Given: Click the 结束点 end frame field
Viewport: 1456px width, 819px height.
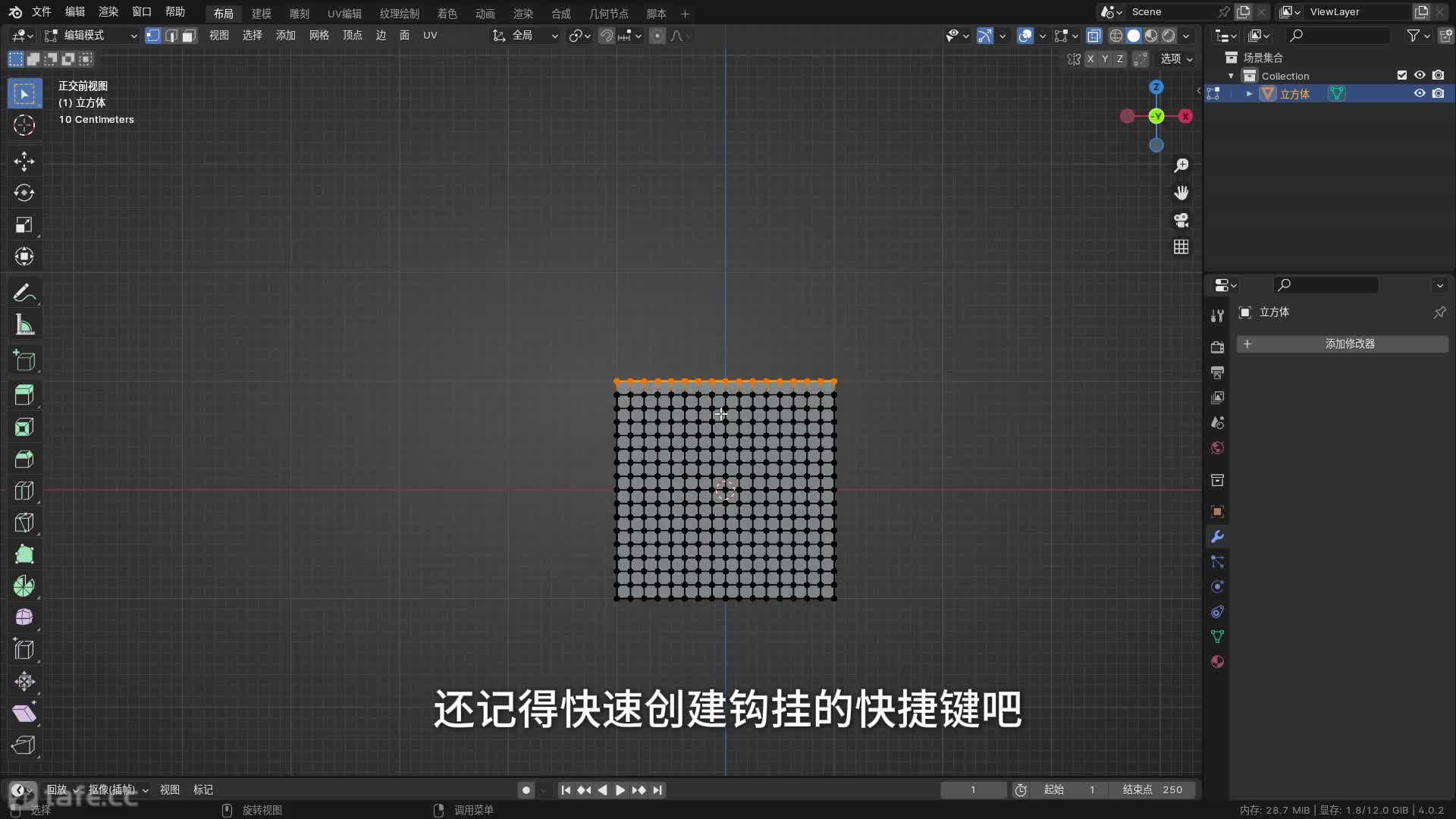Looking at the screenshot, I should pyautogui.click(x=1152, y=789).
